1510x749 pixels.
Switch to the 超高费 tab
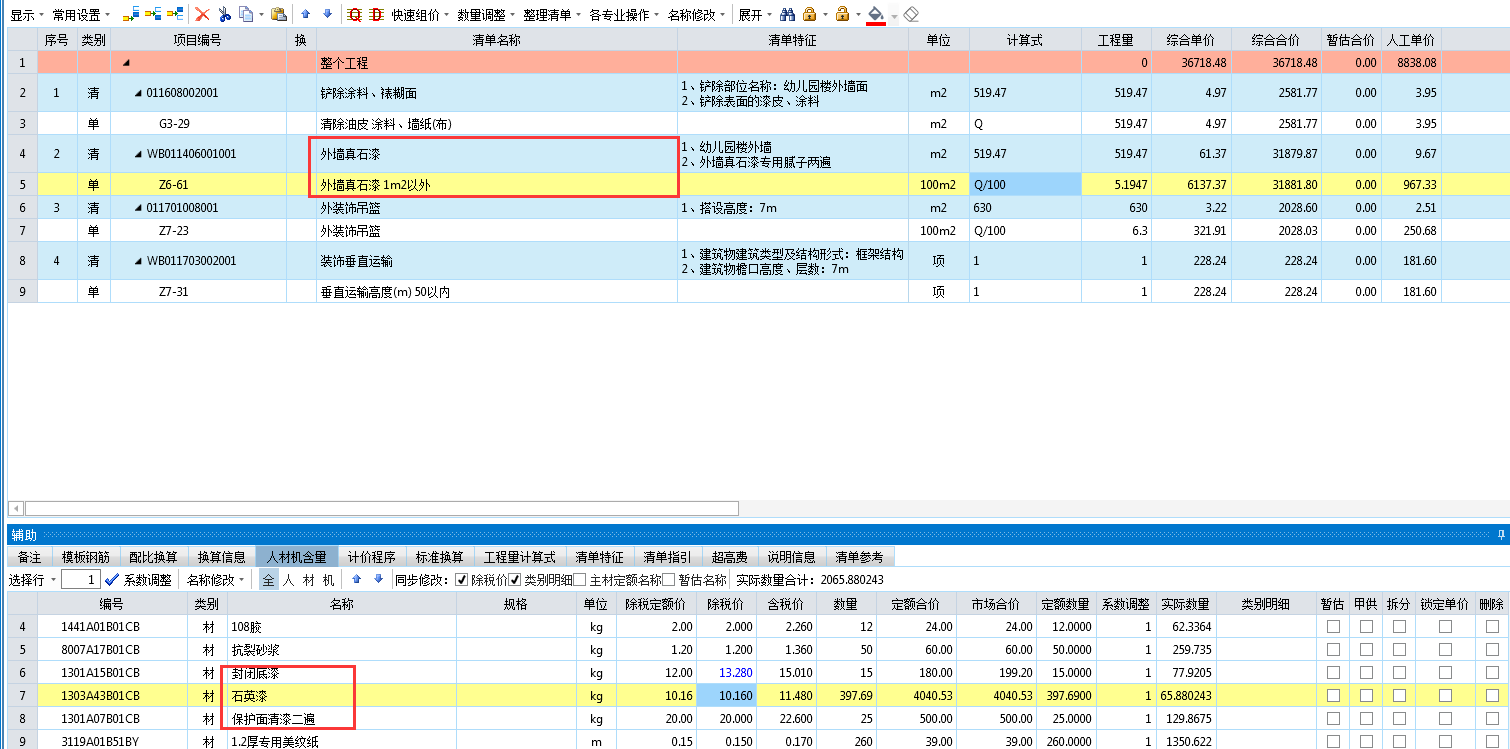tap(730, 557)
